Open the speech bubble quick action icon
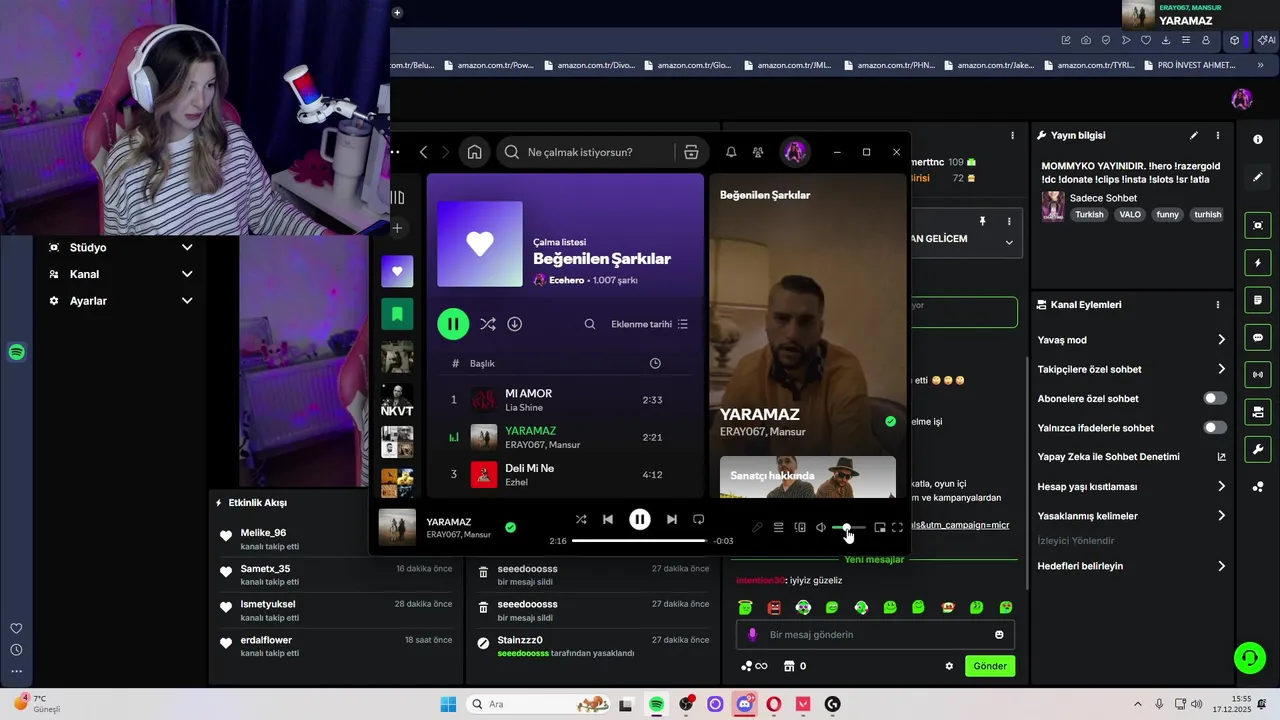The width and height of the screenshot is (1280, 720). tap(1258, 337)
